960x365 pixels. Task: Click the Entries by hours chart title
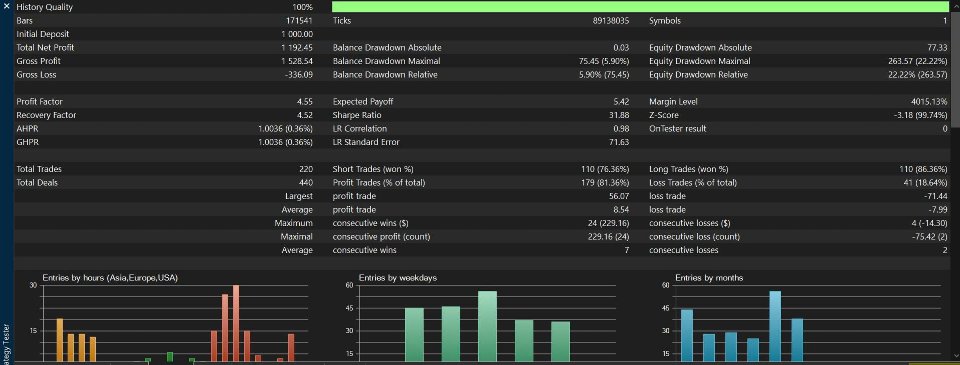(110, 278)
